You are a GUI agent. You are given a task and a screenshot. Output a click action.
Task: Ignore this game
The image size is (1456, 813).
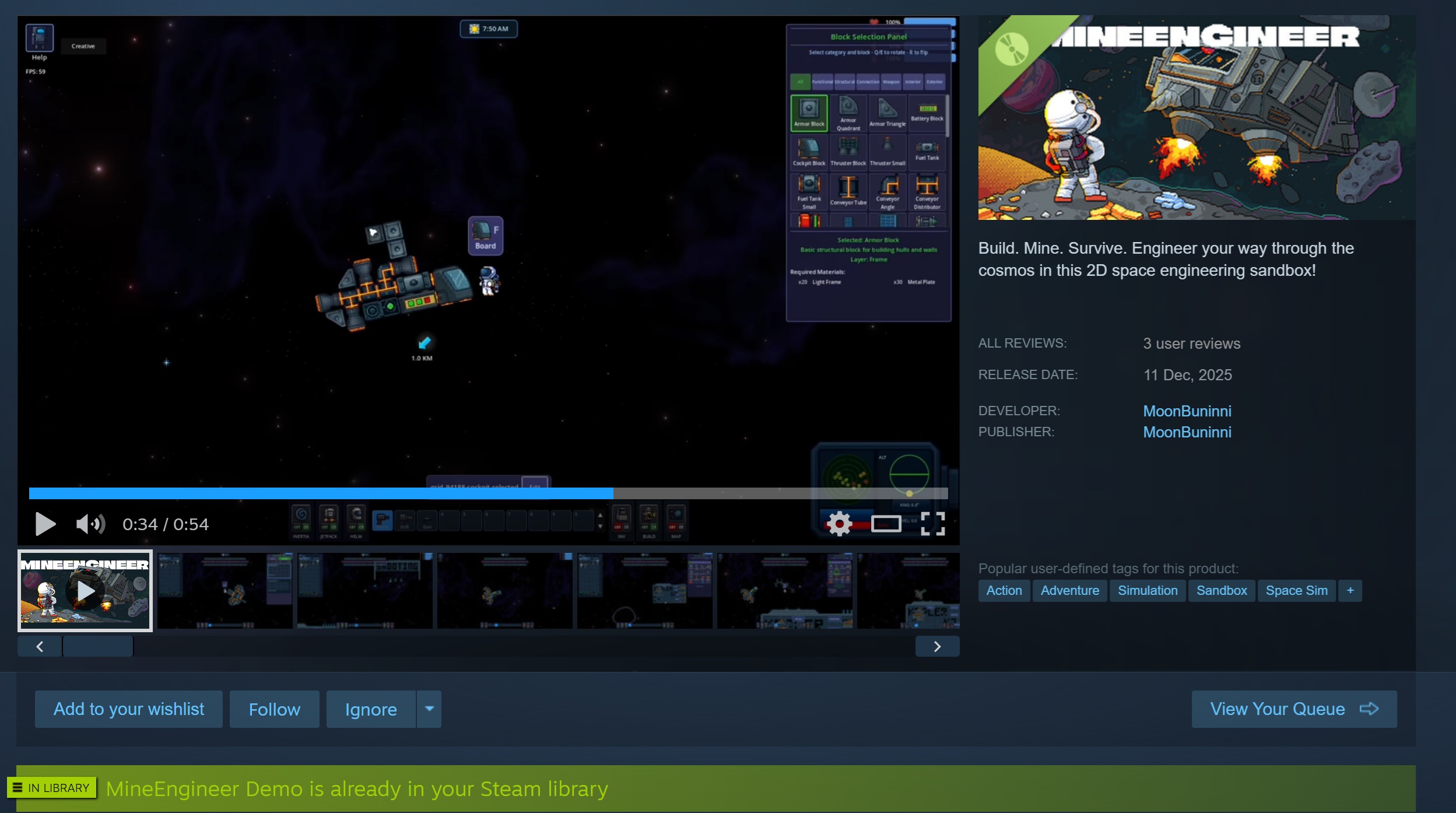point(371,709)
